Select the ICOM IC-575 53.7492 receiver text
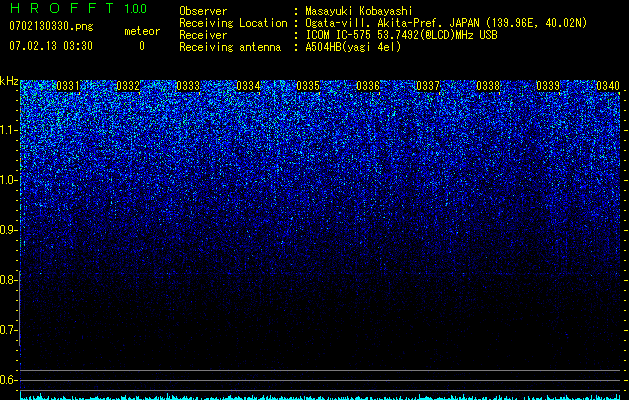This screenshot has height=400, width=629. tap(401, 35)
